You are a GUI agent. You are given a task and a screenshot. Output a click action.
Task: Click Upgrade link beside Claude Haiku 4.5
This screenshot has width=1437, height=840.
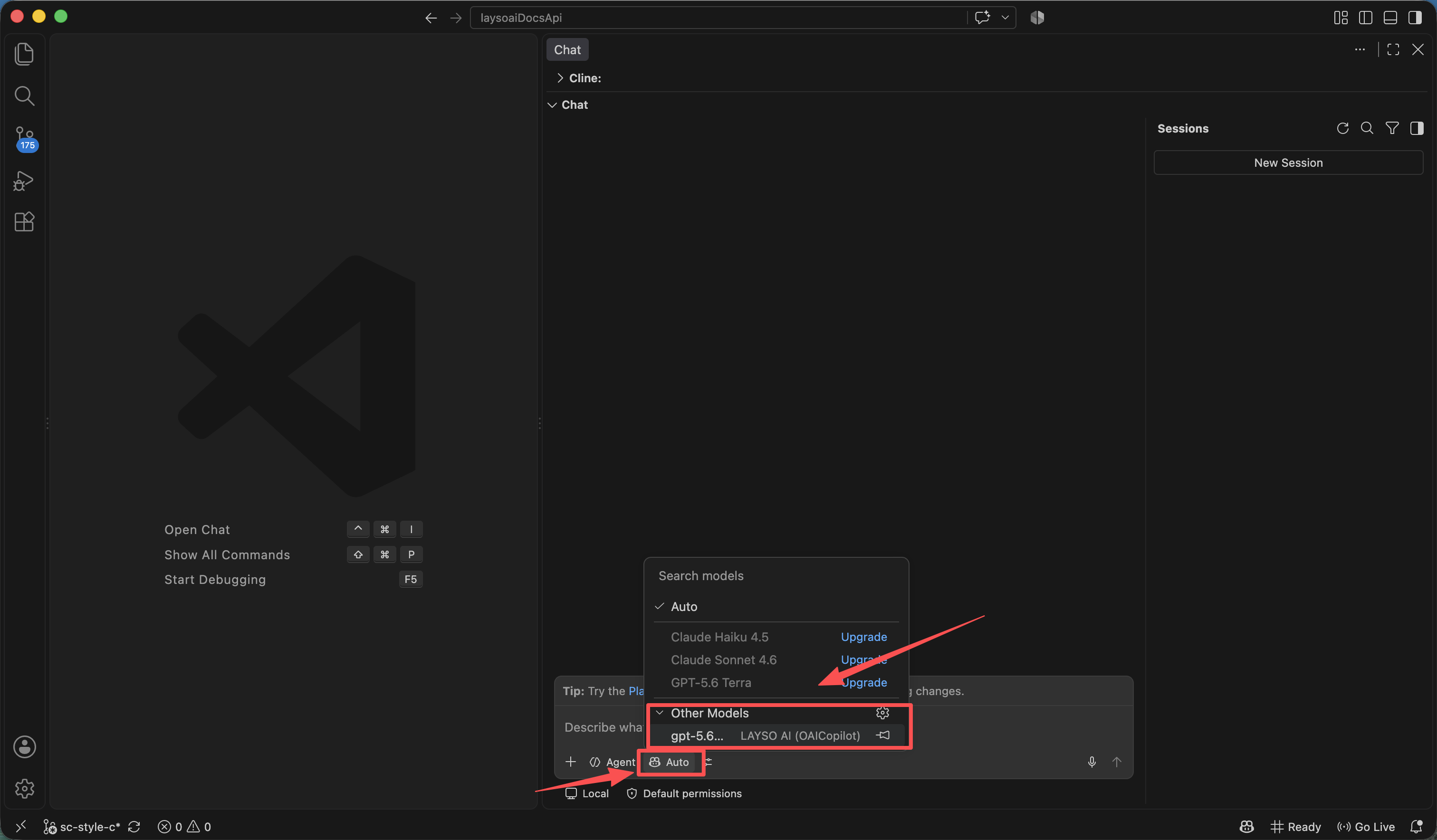click(863, 637)
